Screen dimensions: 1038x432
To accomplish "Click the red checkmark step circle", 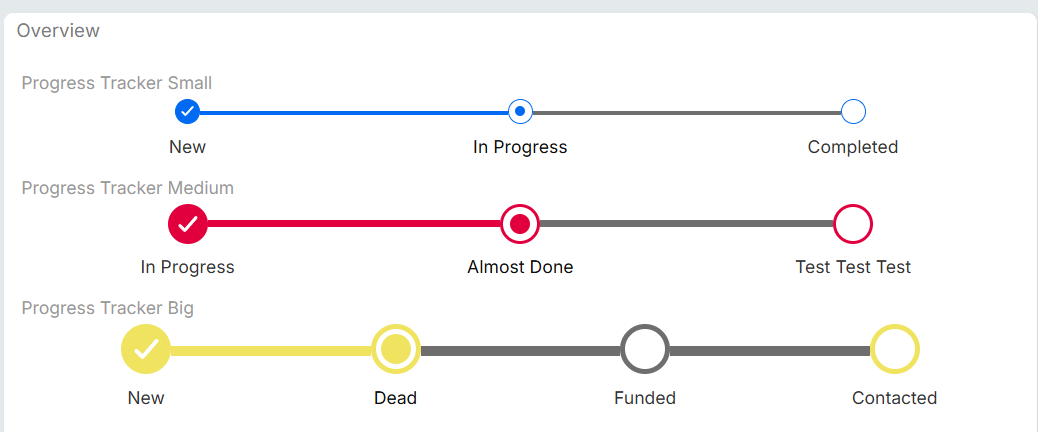I will tap(187, 224).
